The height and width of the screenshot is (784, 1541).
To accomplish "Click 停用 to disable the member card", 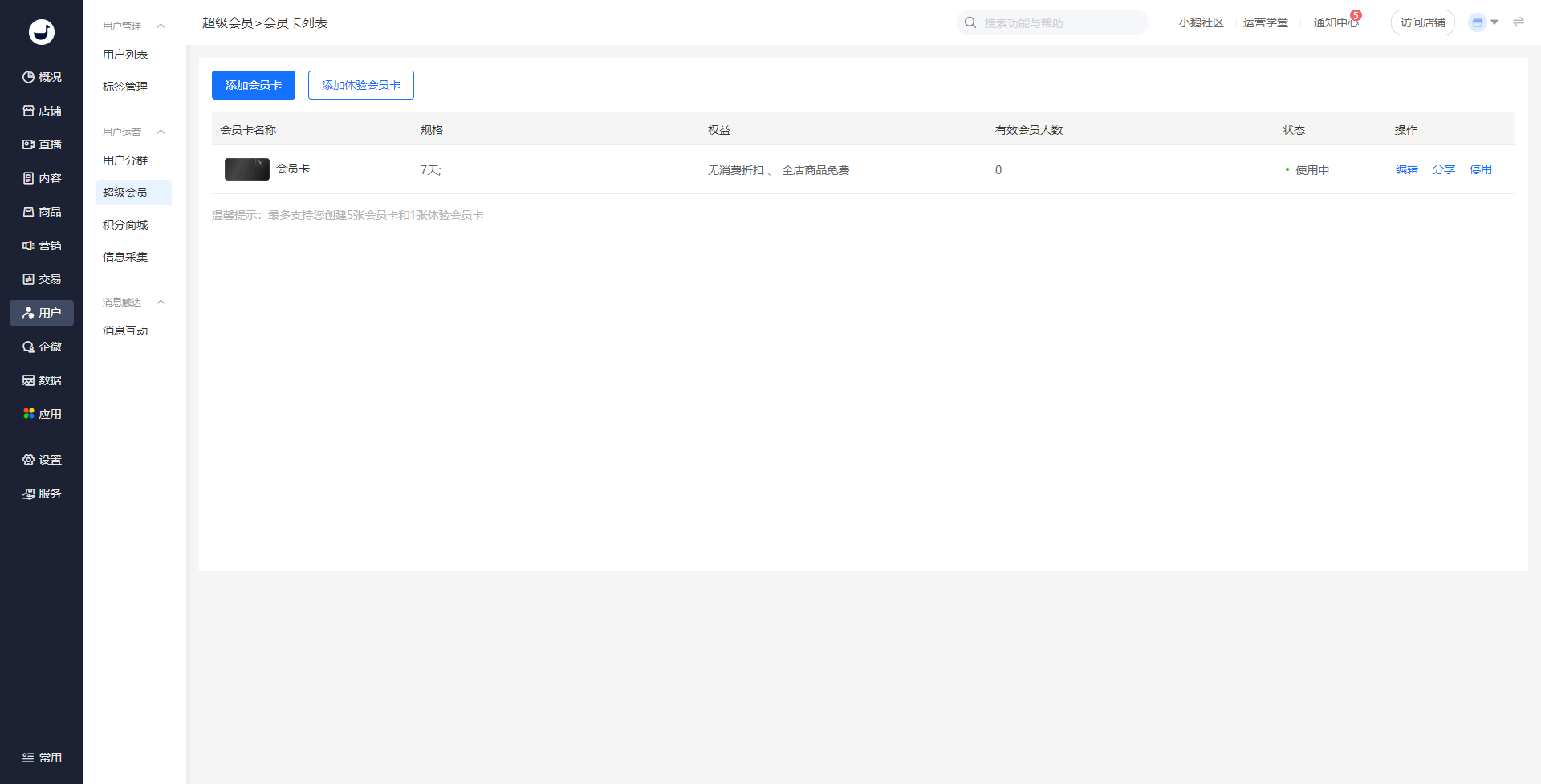I will tap(1481, 169).
